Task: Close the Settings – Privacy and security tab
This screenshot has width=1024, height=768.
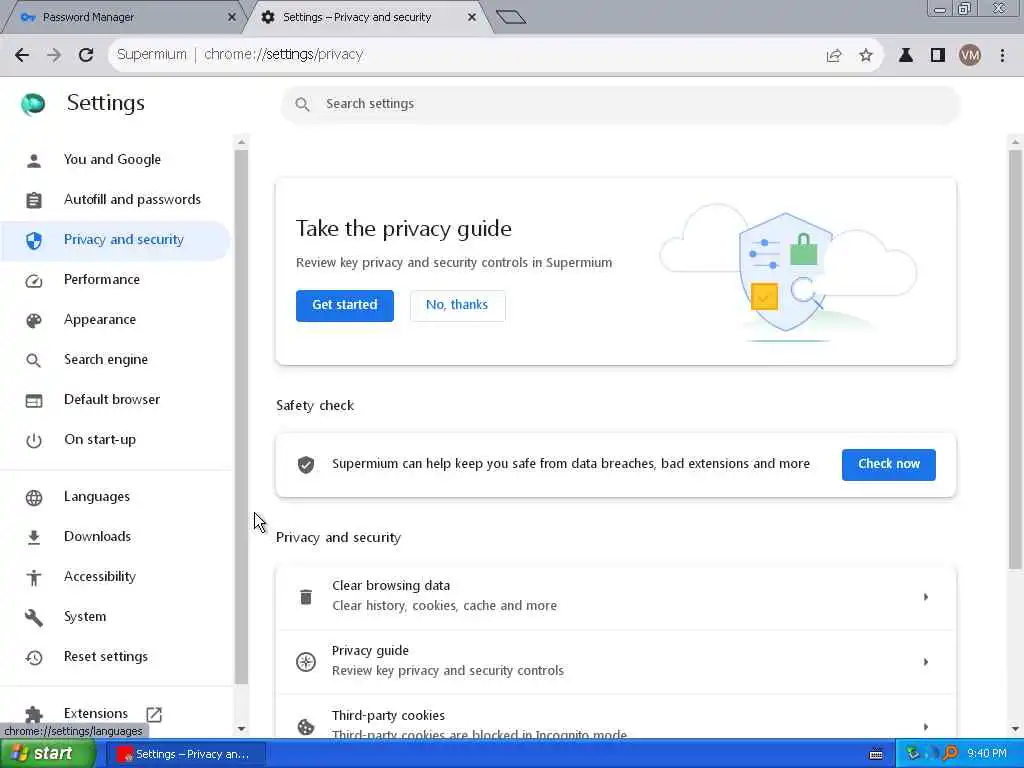Action: point(472,18)
